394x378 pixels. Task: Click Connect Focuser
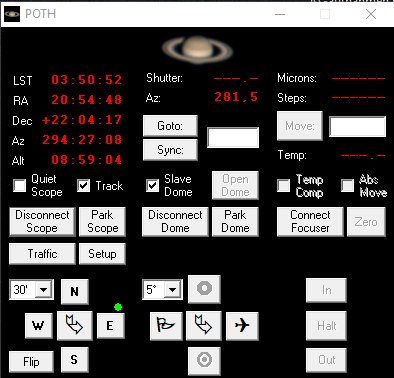coord(310,222)
